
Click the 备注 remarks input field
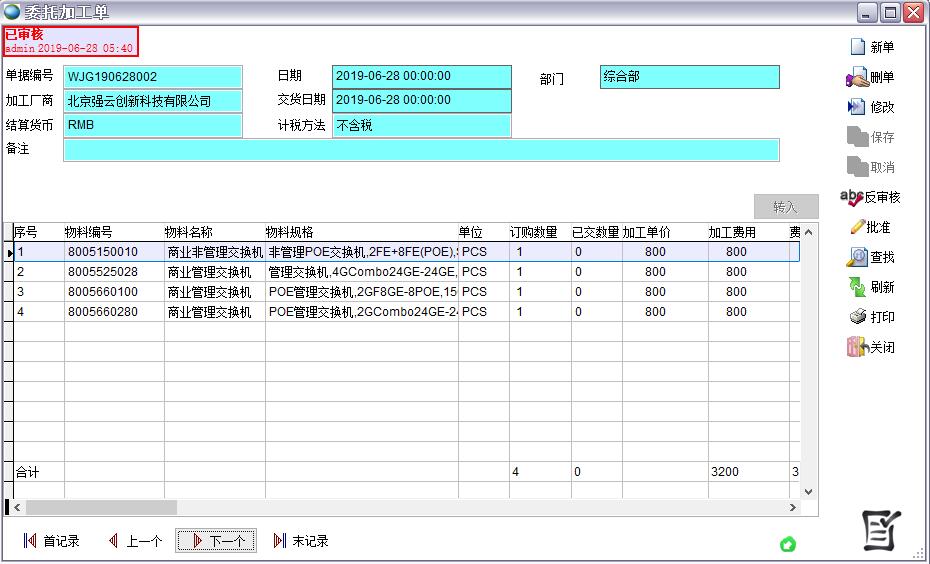click(x=420, y=150)
